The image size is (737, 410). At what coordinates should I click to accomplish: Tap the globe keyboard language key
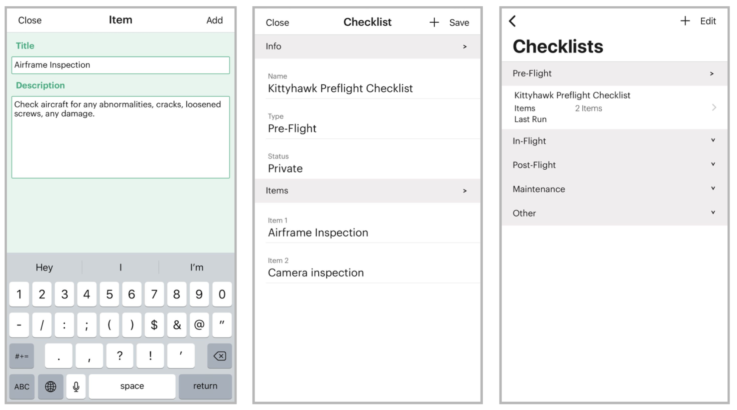click(x=50, y=386)
